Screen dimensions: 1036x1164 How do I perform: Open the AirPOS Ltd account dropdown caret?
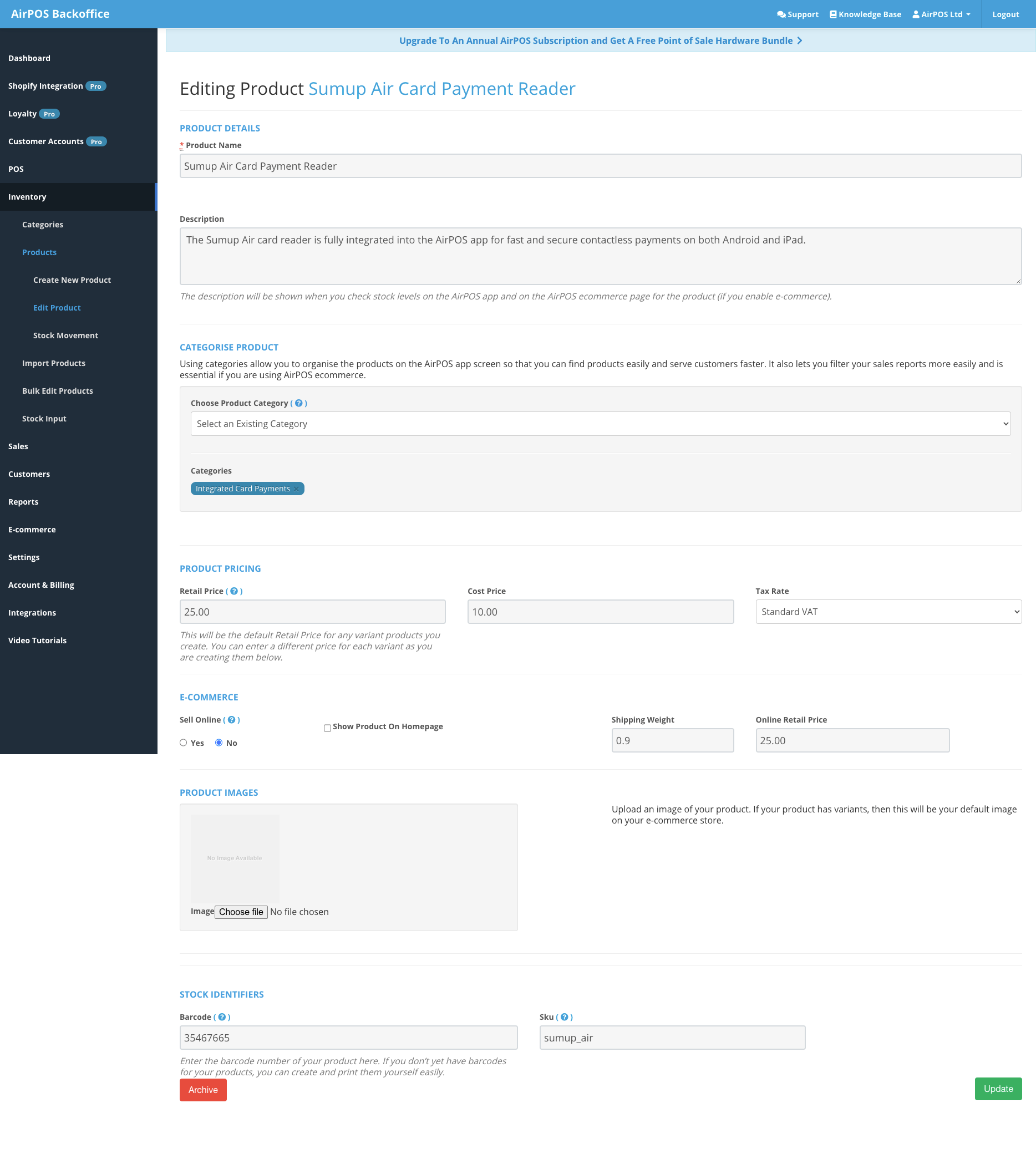[x=968, y=15]
